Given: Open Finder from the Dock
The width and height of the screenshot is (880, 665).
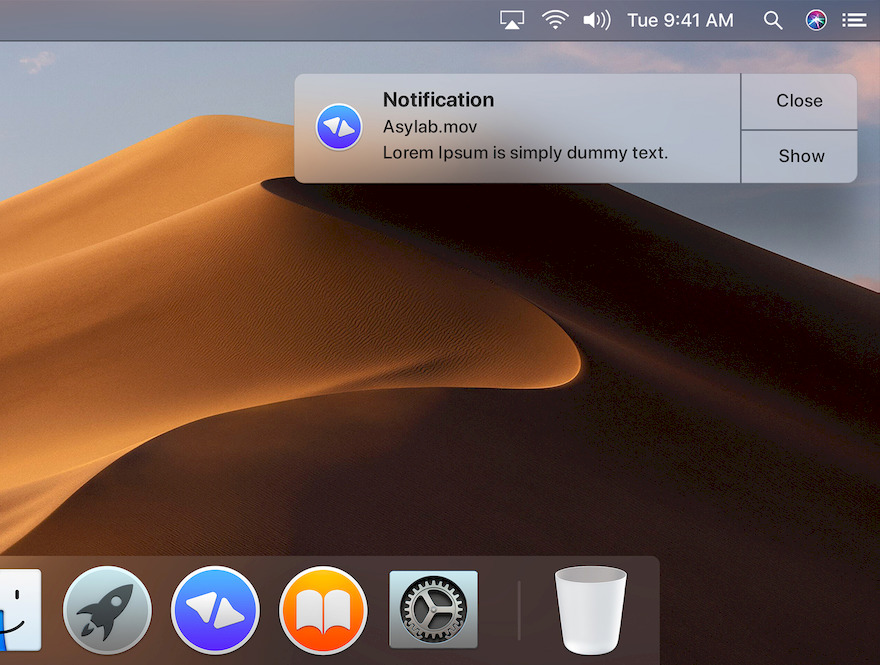Looking at the screenshot, I should (20, 610).
